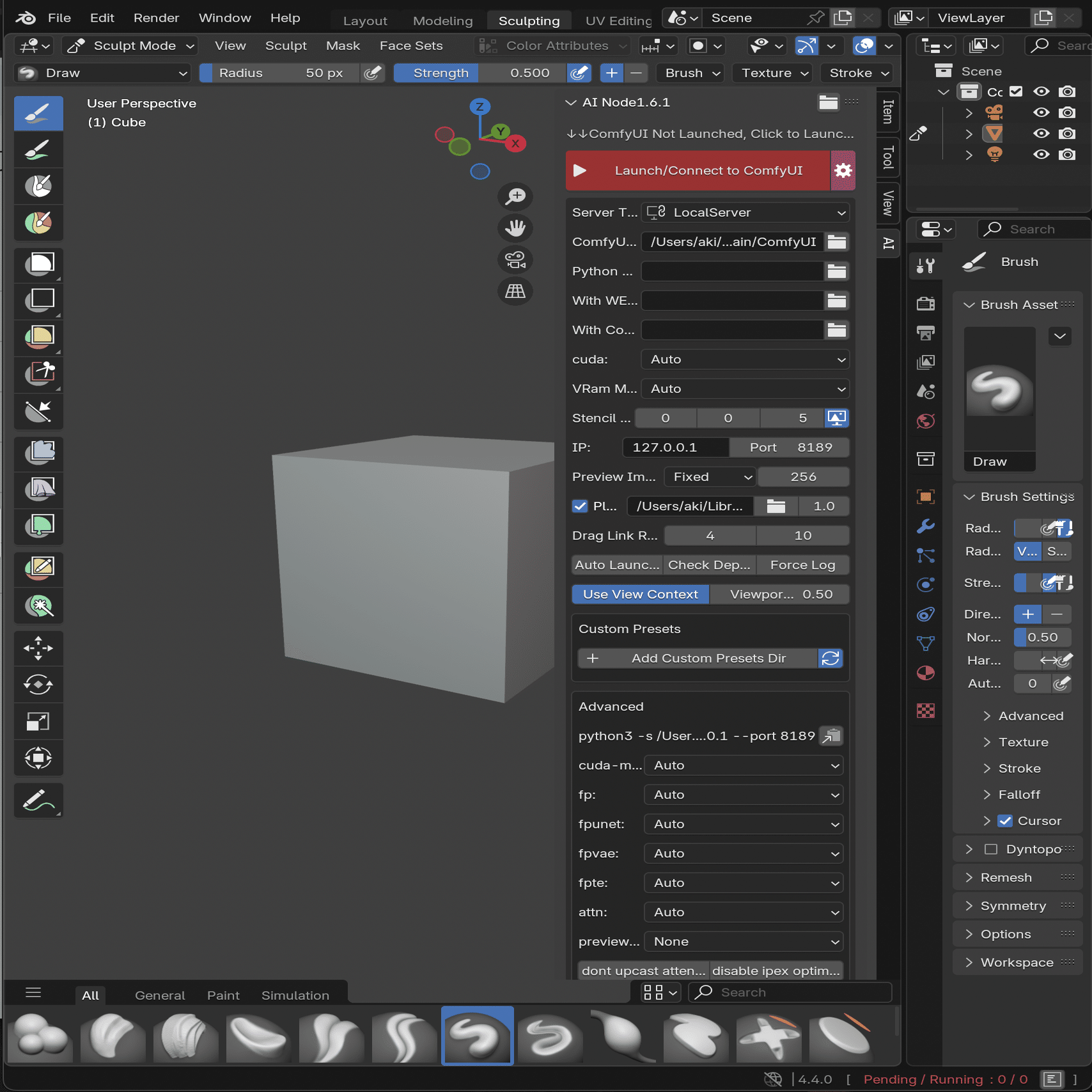Screen dimensions: 1092x1092
Task: Open the Face Sets menu
Action: point(411,46)
